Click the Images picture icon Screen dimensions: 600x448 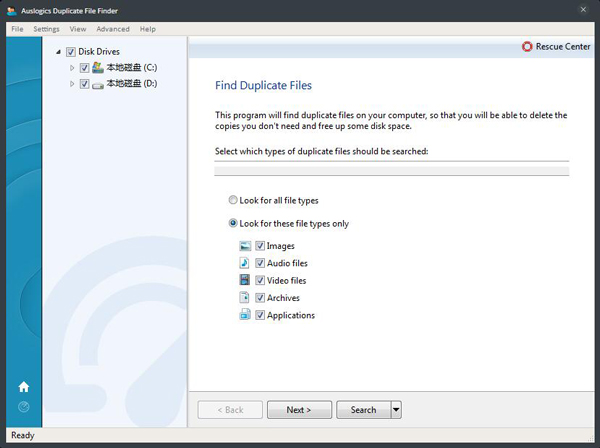point(245,246)
